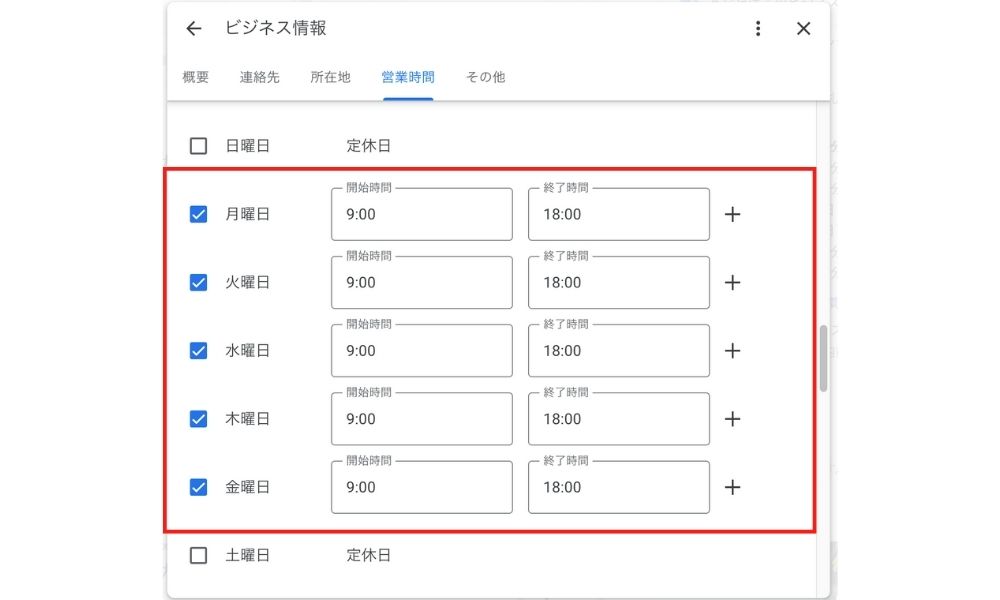1000x600 pixels.
Task: Open the 所在地 tab
Action: point(330,77)
